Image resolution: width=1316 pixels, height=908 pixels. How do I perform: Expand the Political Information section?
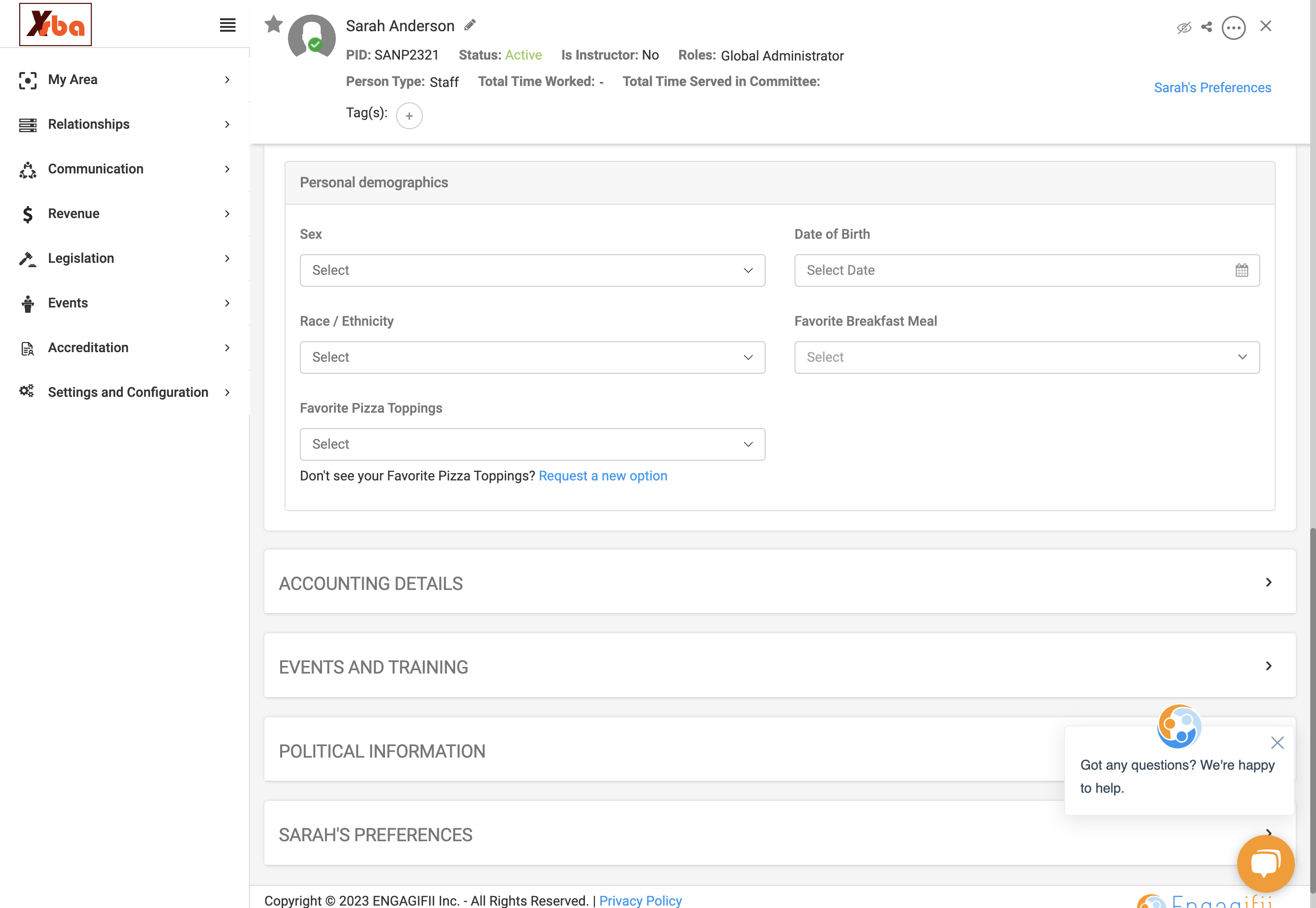(780, 750)
